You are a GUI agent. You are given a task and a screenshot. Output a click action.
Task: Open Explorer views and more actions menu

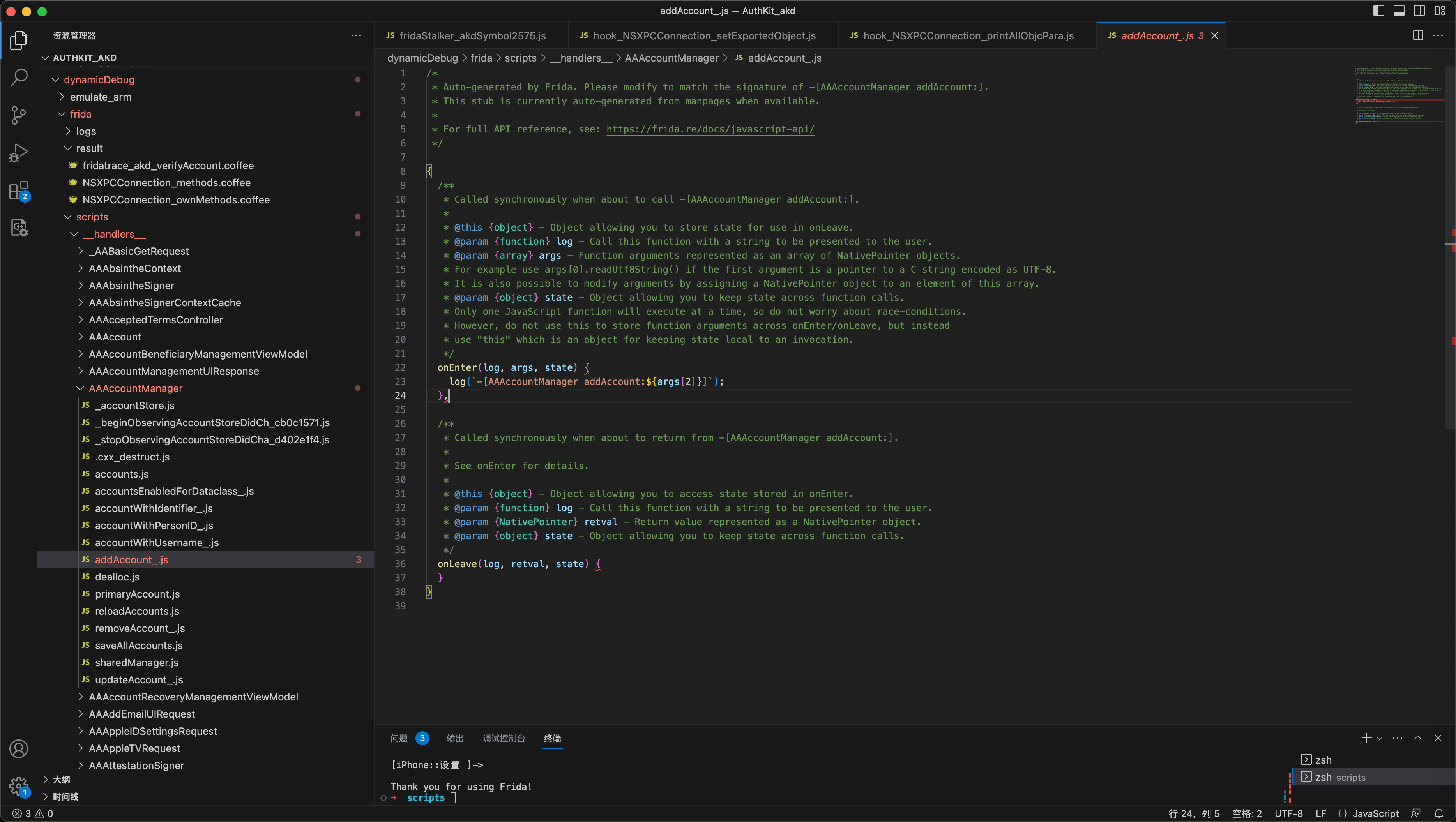click(355, 35)
